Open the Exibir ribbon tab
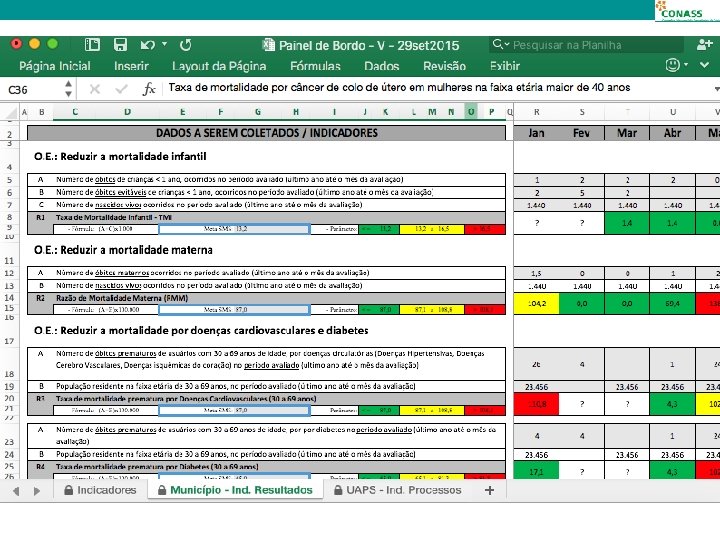This screenshot has width=720, height=540. pos(505,66)
